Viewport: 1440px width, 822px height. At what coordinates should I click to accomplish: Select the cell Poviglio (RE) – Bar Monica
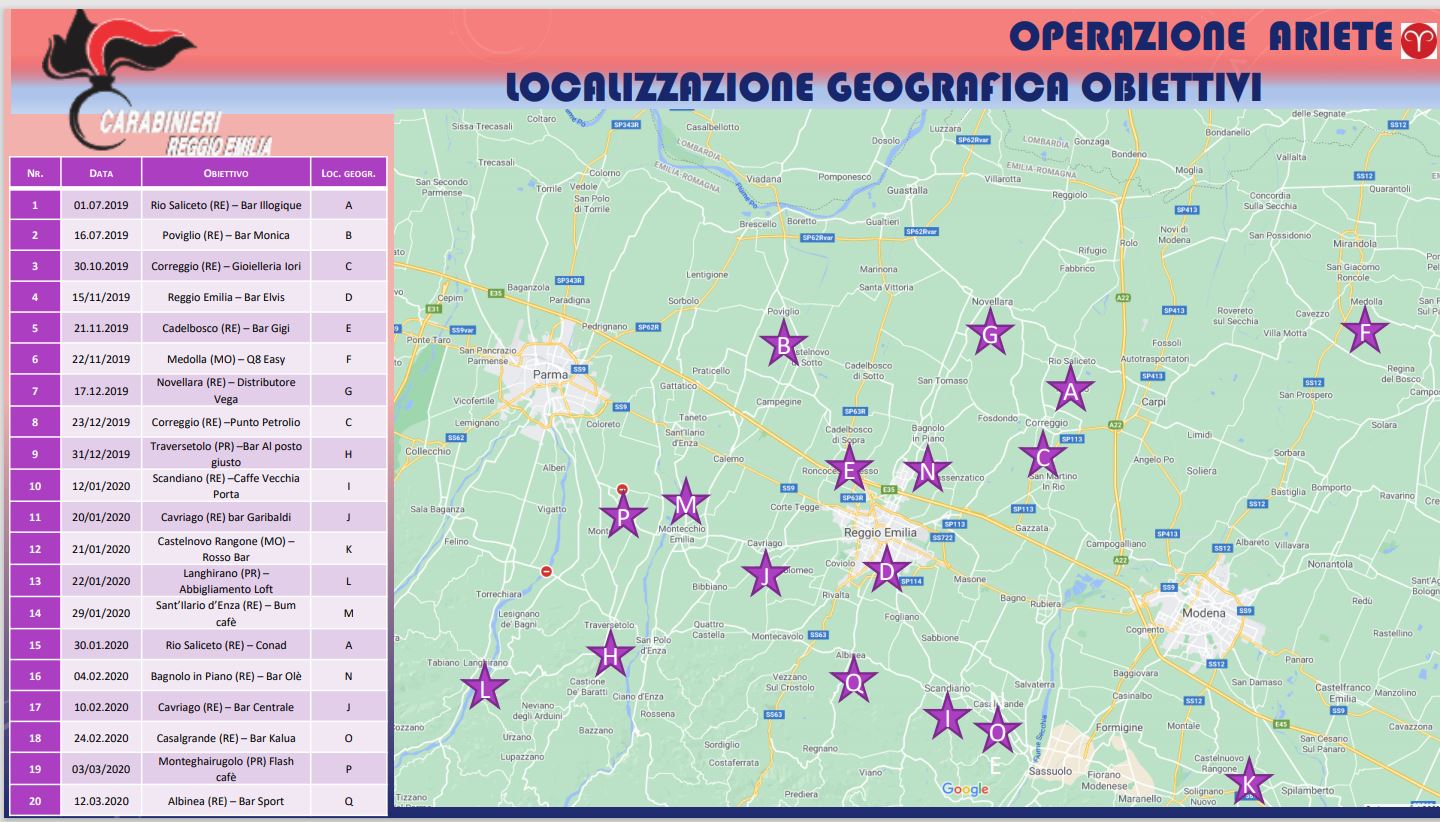226,235
